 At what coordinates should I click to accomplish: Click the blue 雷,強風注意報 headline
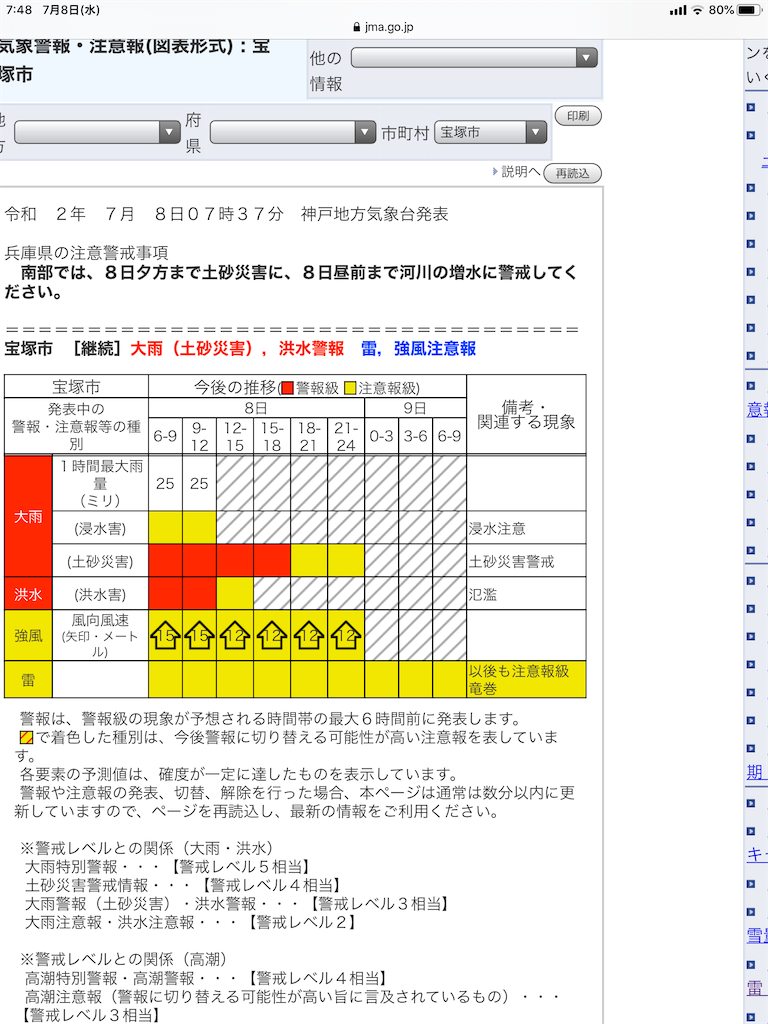[419, 349]
